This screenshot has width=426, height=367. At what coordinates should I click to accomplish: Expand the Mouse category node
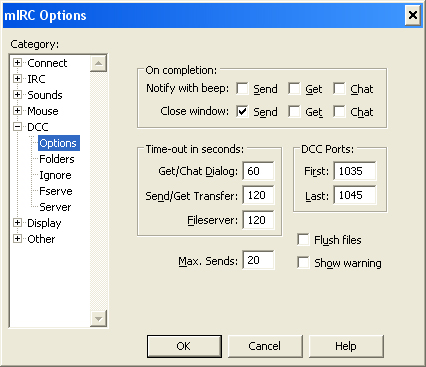pos(17,111)
